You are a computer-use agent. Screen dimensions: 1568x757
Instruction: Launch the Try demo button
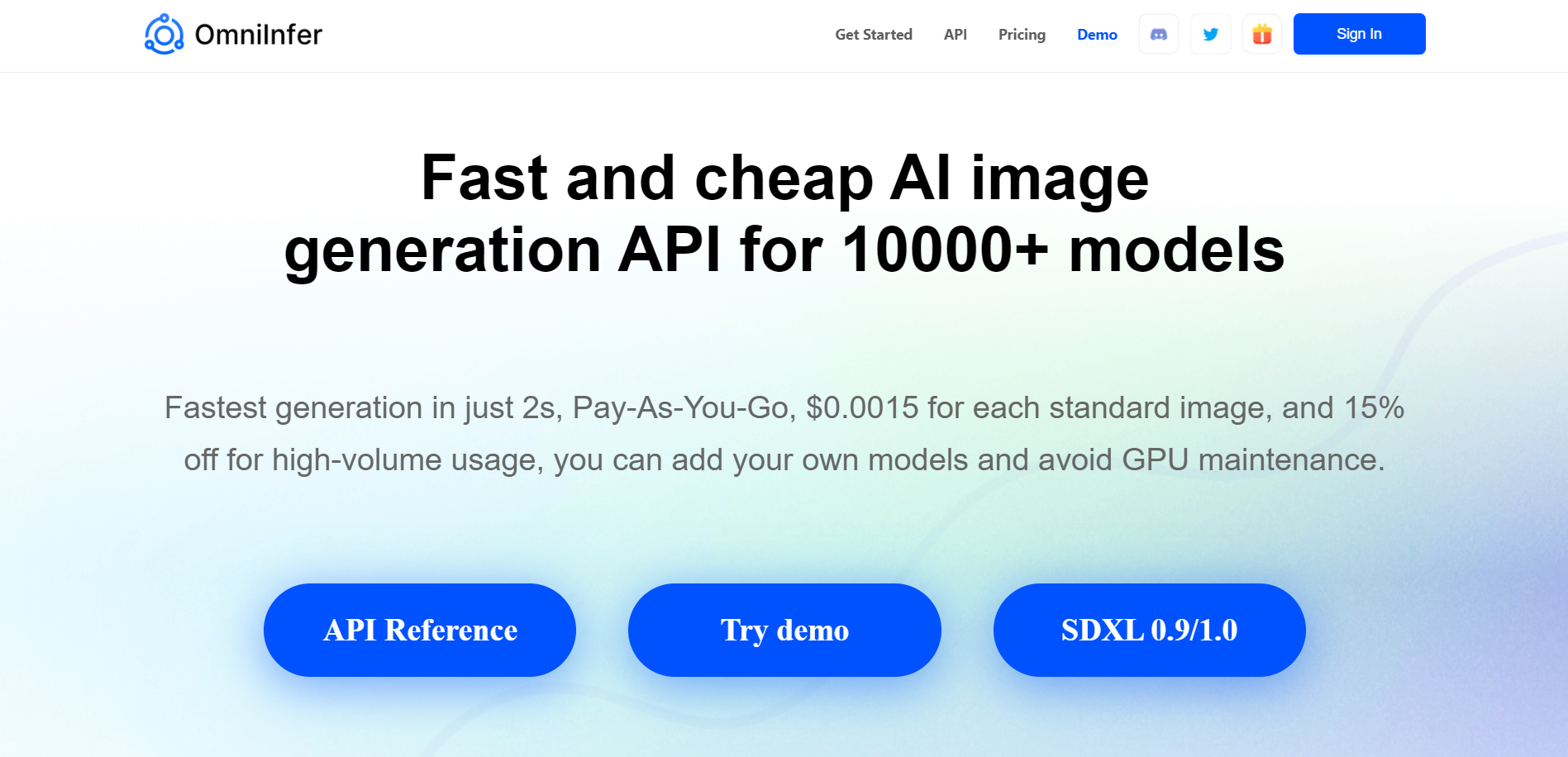(784, 630)
